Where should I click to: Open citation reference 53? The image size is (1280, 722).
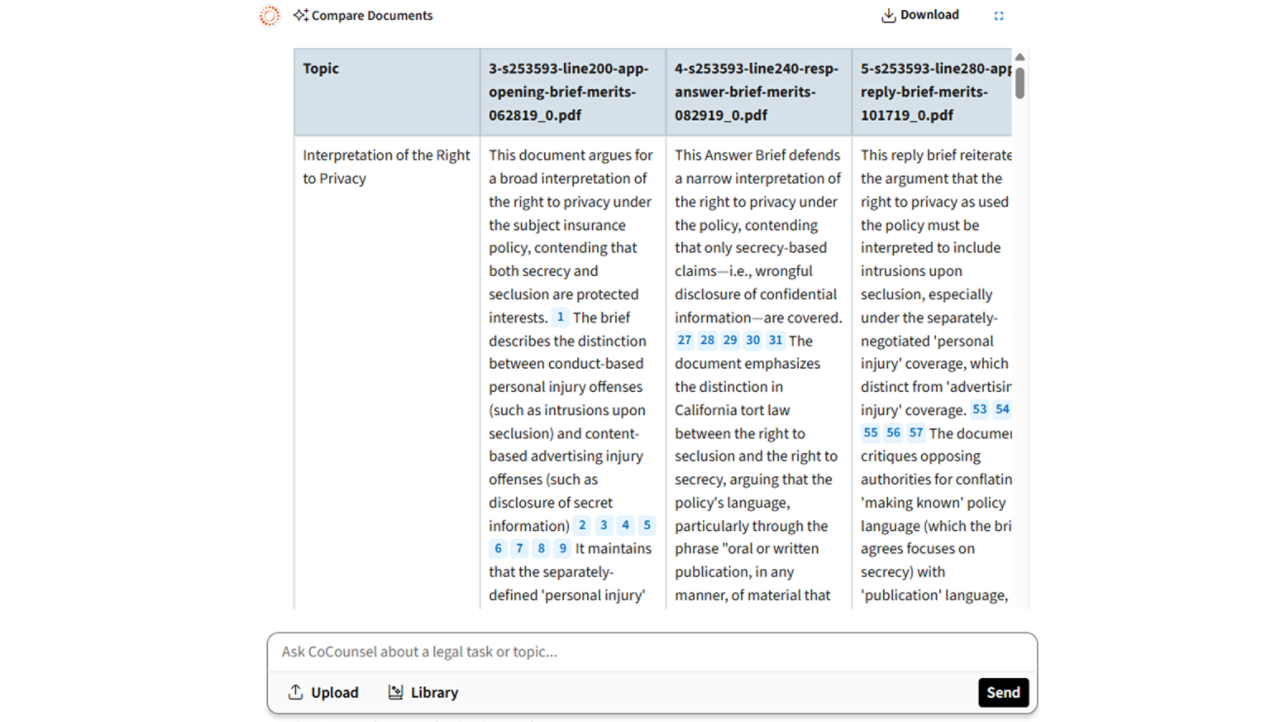980,409
